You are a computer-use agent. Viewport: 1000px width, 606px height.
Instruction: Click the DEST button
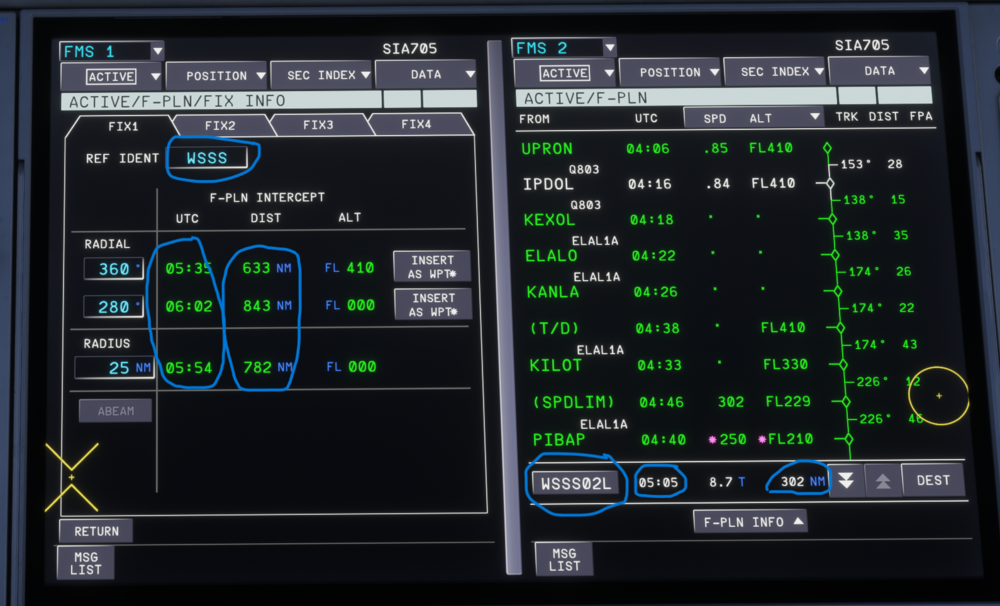(x=932, y=481)
